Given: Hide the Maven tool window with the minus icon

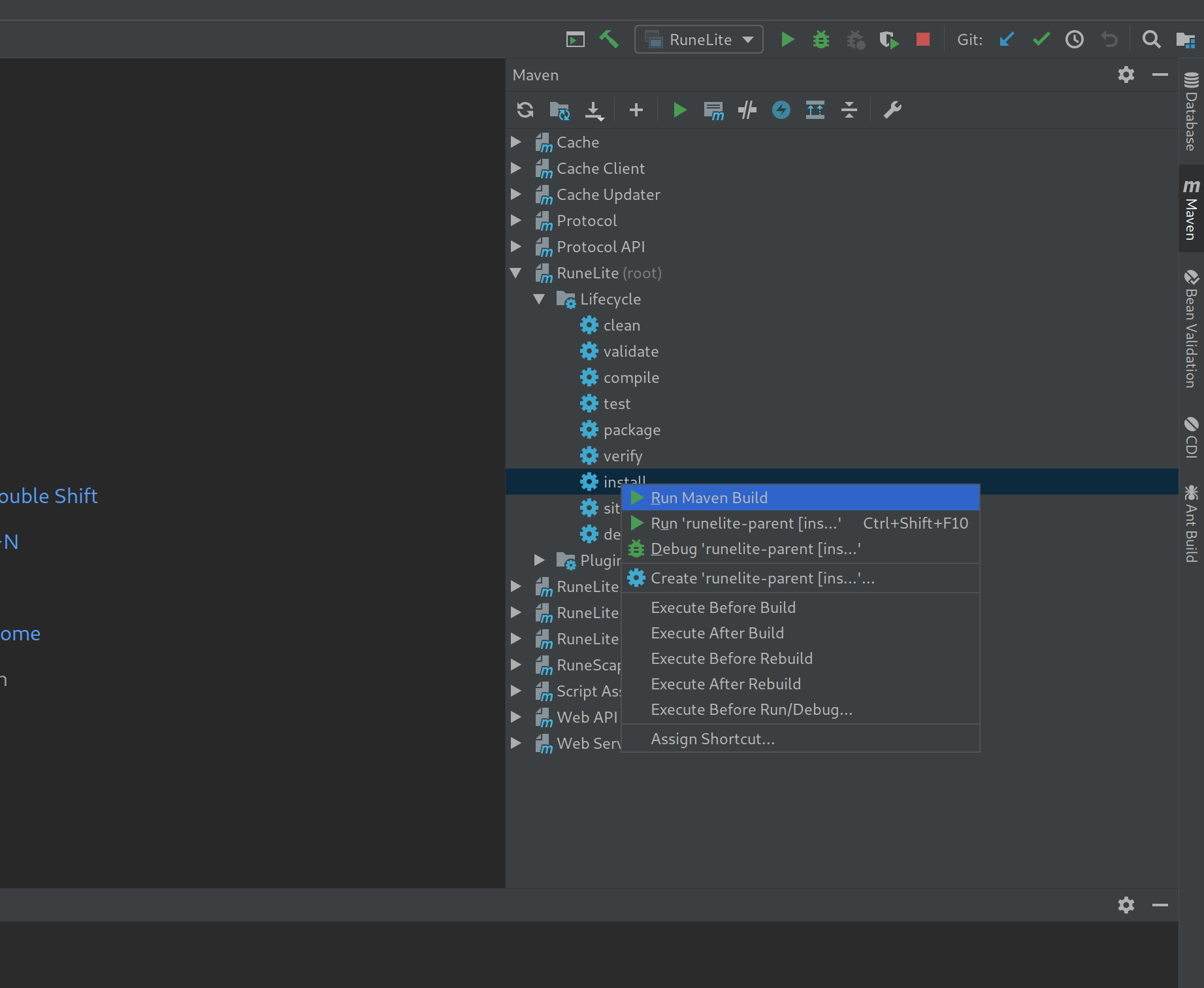Looking at the screenshot, I should (1160, 74).
